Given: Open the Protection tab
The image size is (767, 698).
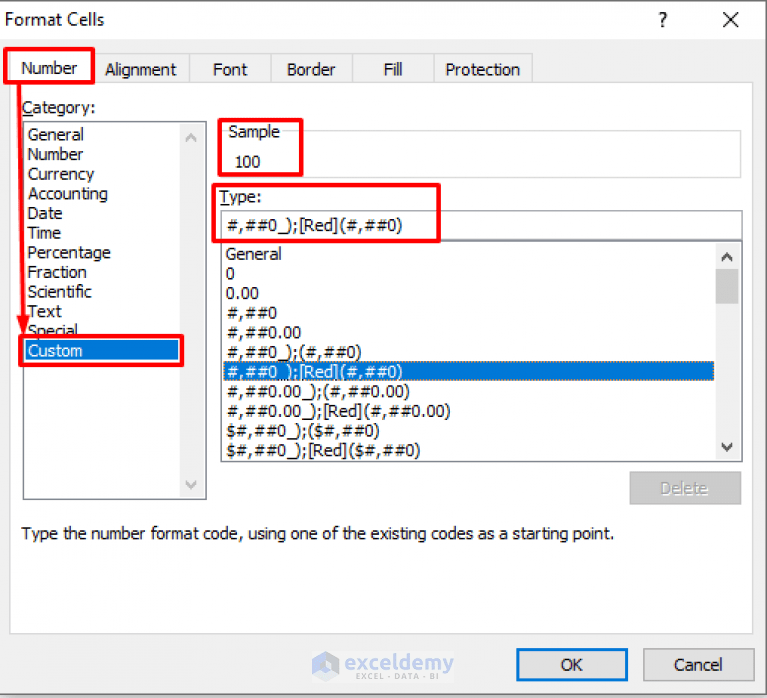Looking at the screenshot, I should click(x=482, y=69).
